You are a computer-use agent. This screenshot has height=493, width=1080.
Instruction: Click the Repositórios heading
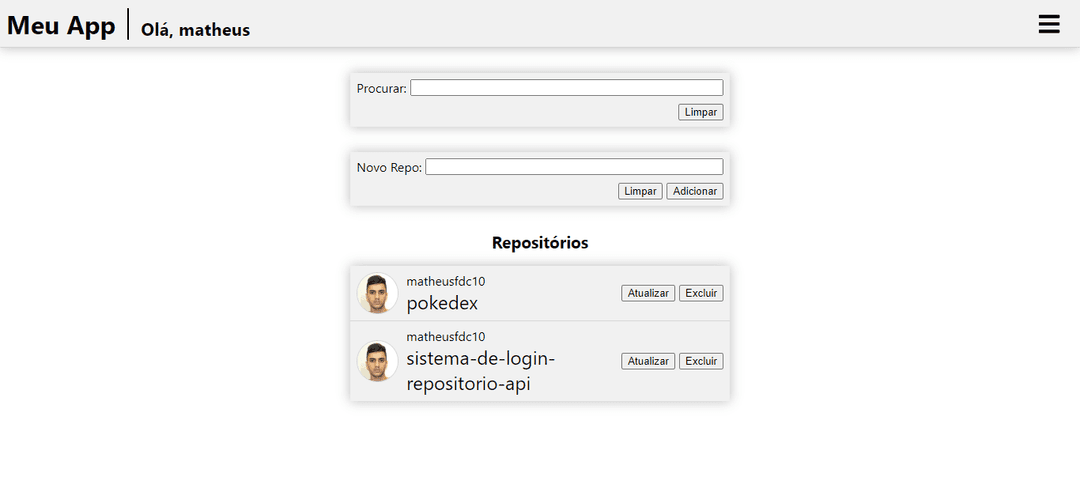click(540, 243)
